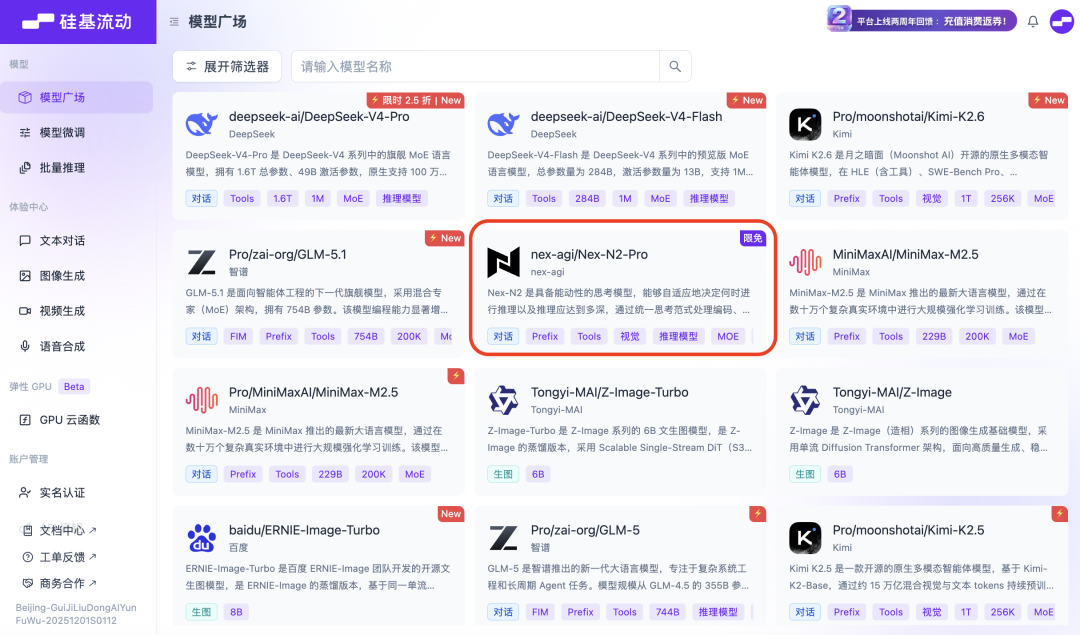Select 图像生成 menu item
Screen dimensions: 1080x635
77,275
